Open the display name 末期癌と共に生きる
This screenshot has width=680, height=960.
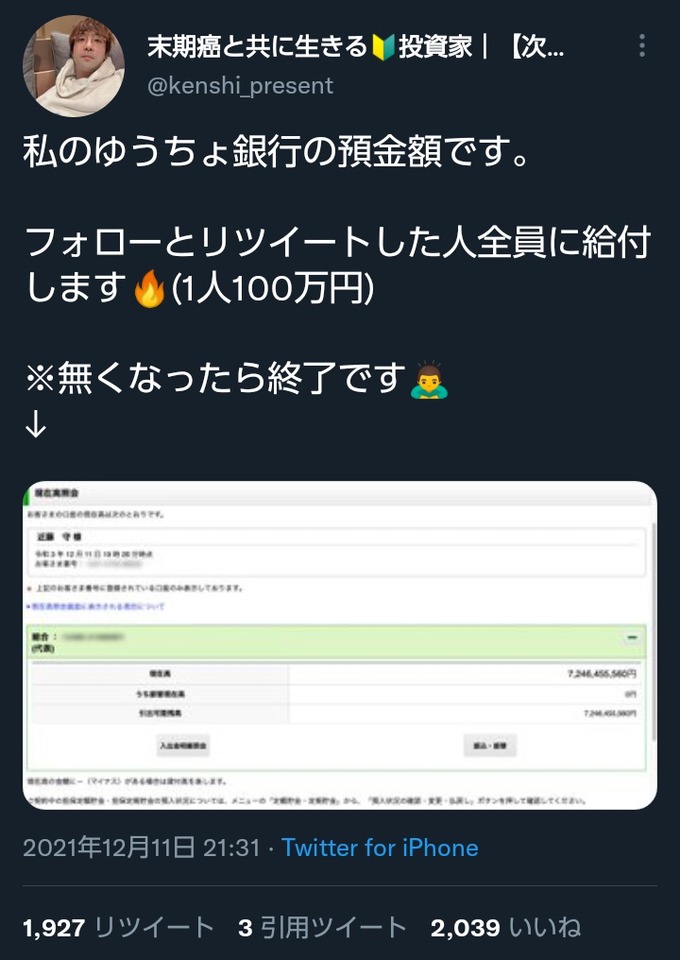[x=257, y=47]
